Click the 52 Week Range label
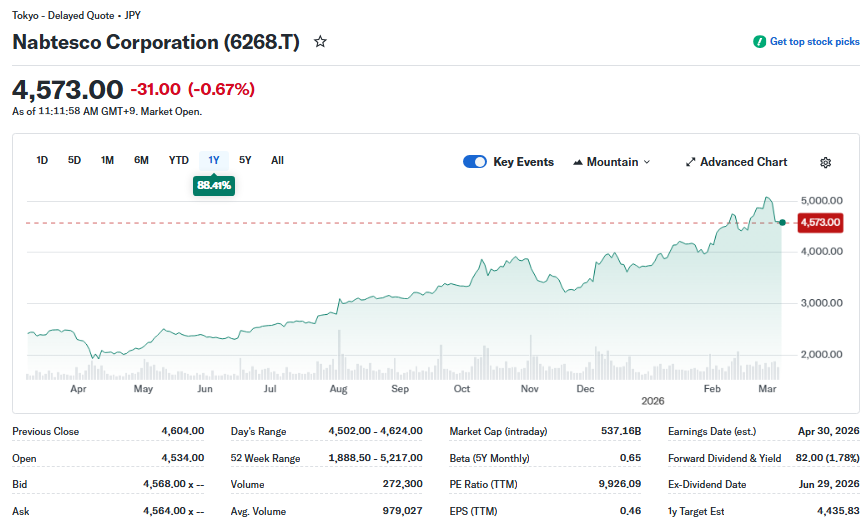Image resolution: width=867 pixels, height=528 pixels. [265, 458]
